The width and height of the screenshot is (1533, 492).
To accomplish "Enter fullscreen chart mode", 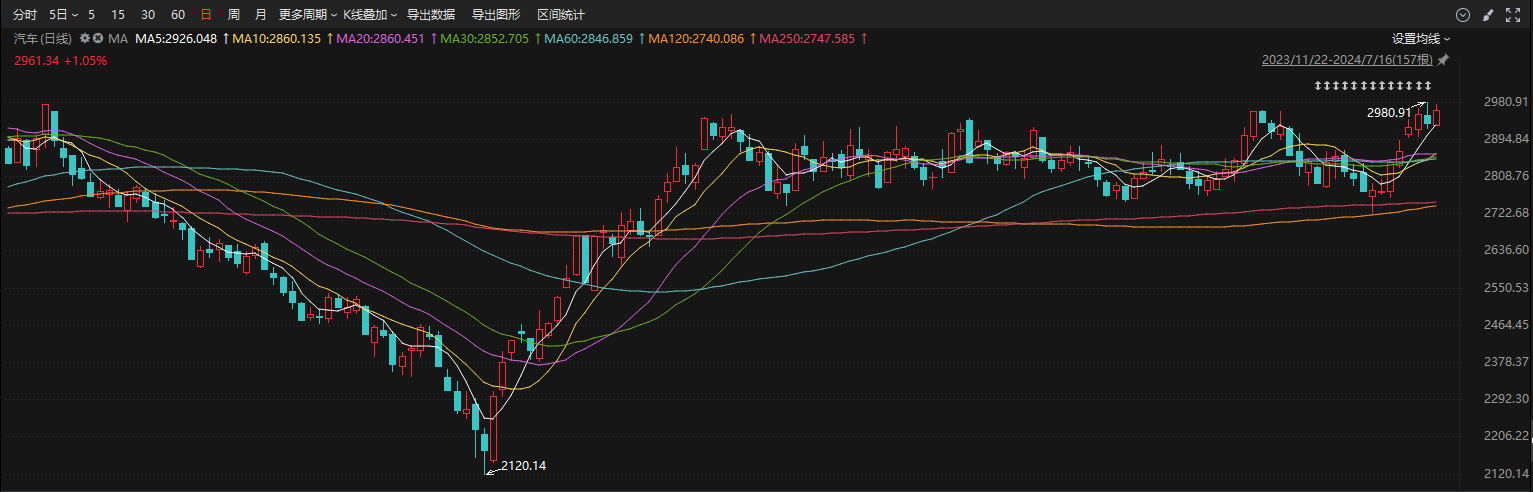I will (1513, 15).
